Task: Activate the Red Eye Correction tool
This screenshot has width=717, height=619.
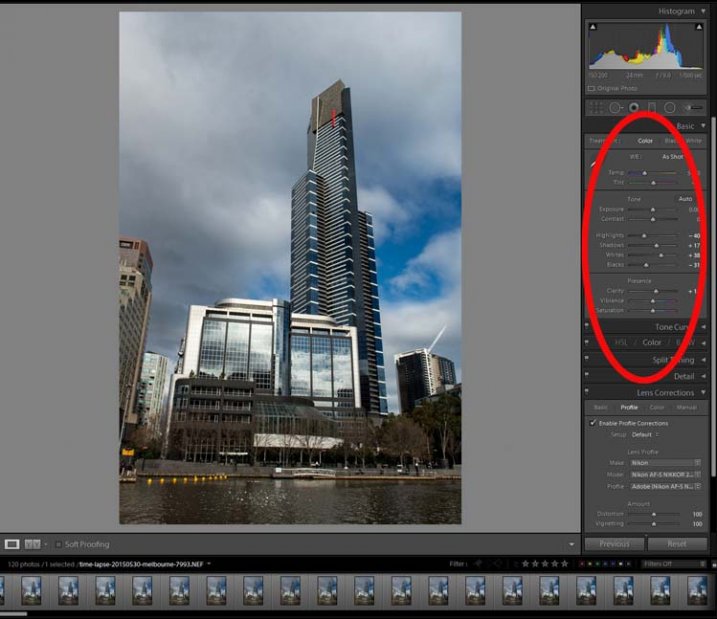Action: [634, 107]
